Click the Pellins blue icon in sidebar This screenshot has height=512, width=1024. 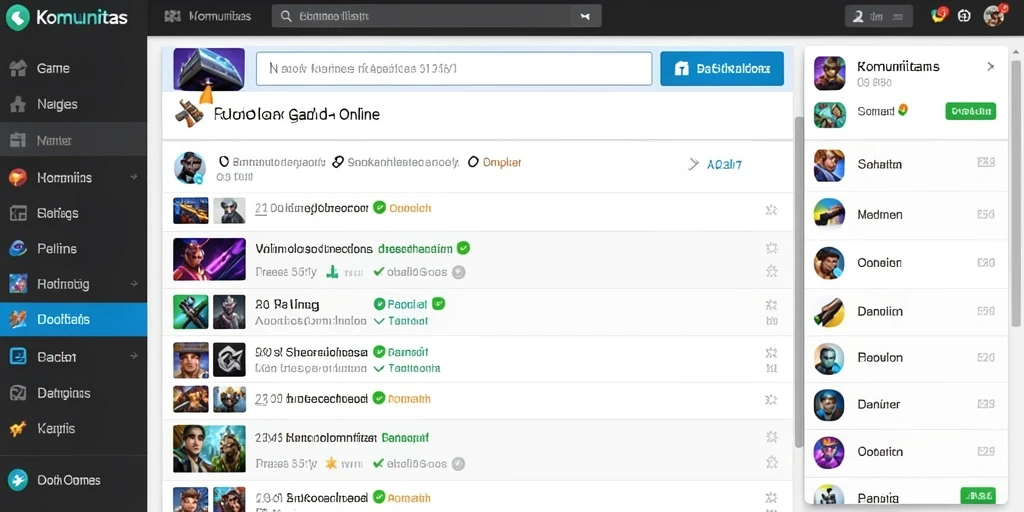[18, 249]
